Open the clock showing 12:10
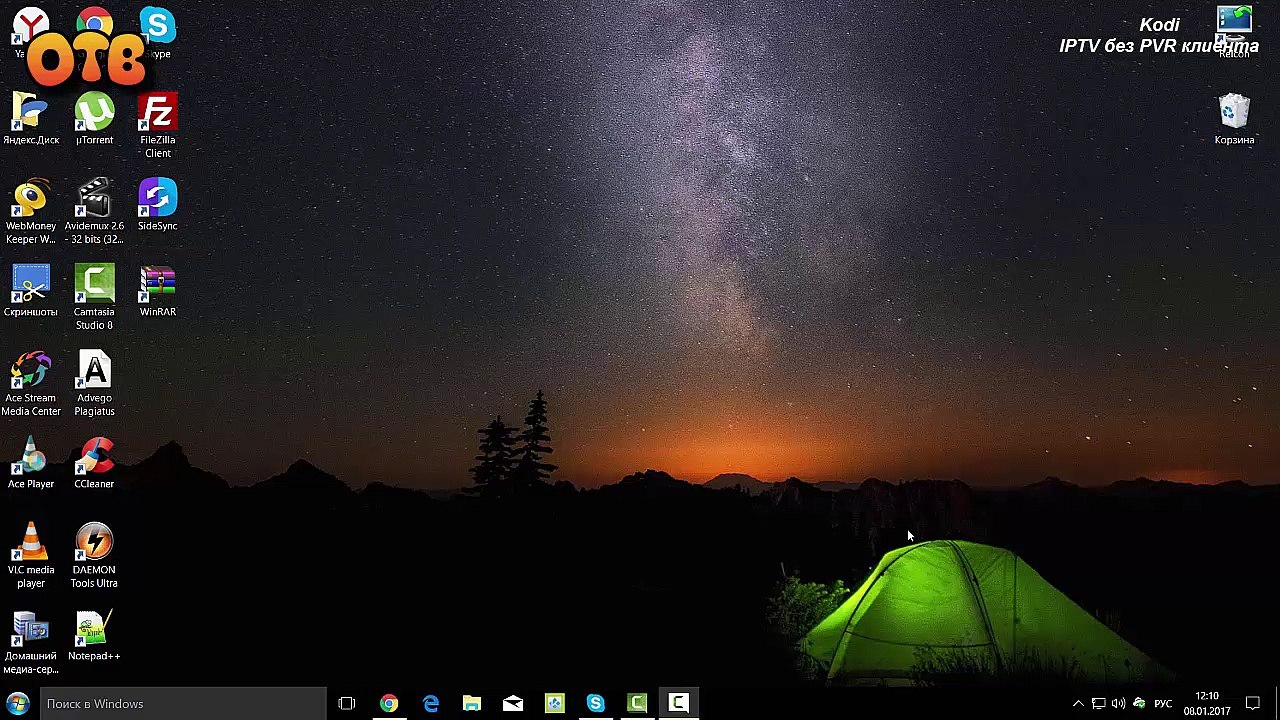Viewport: 1280px width, 720px height. [x=1207, y=704]
